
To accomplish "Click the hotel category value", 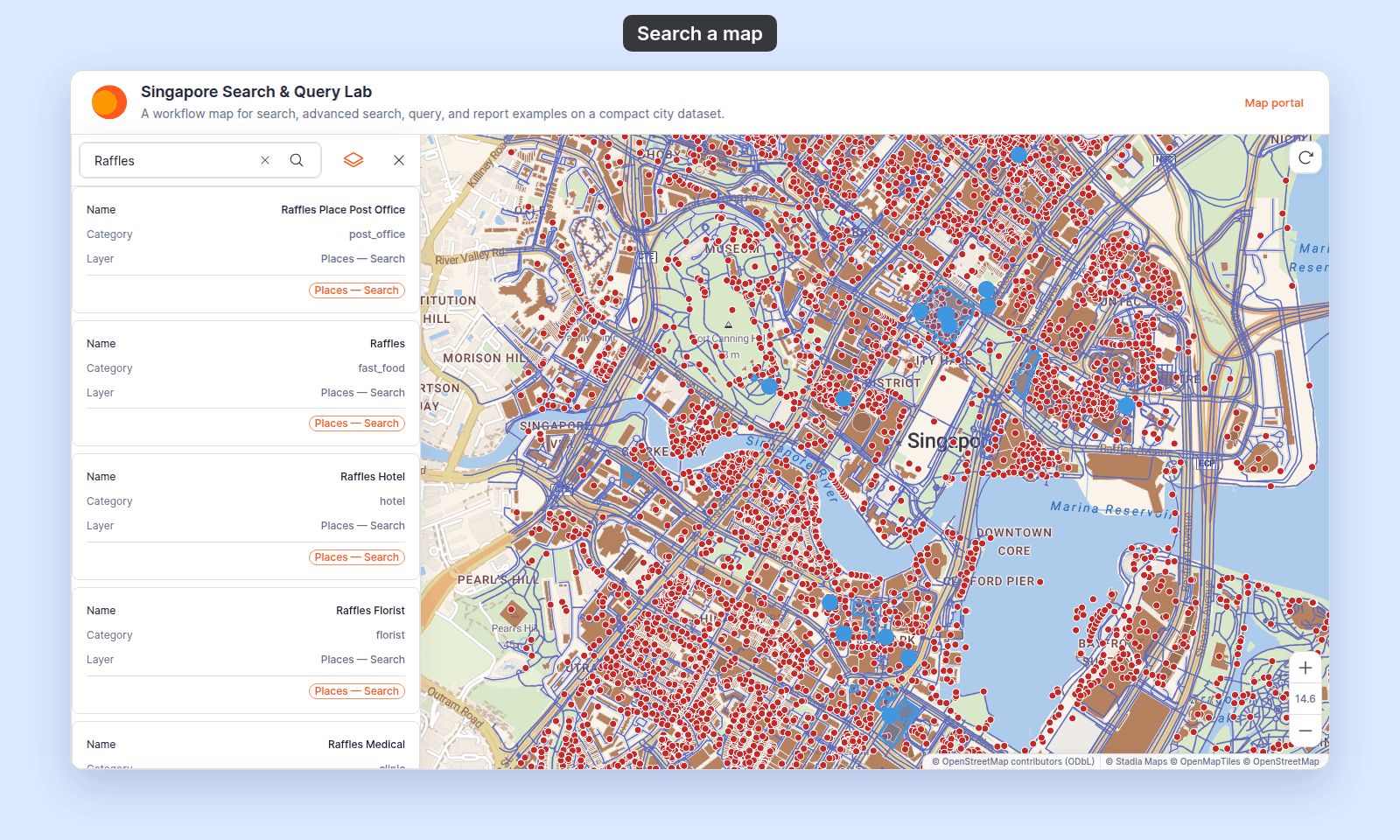I will pos(392,501).
